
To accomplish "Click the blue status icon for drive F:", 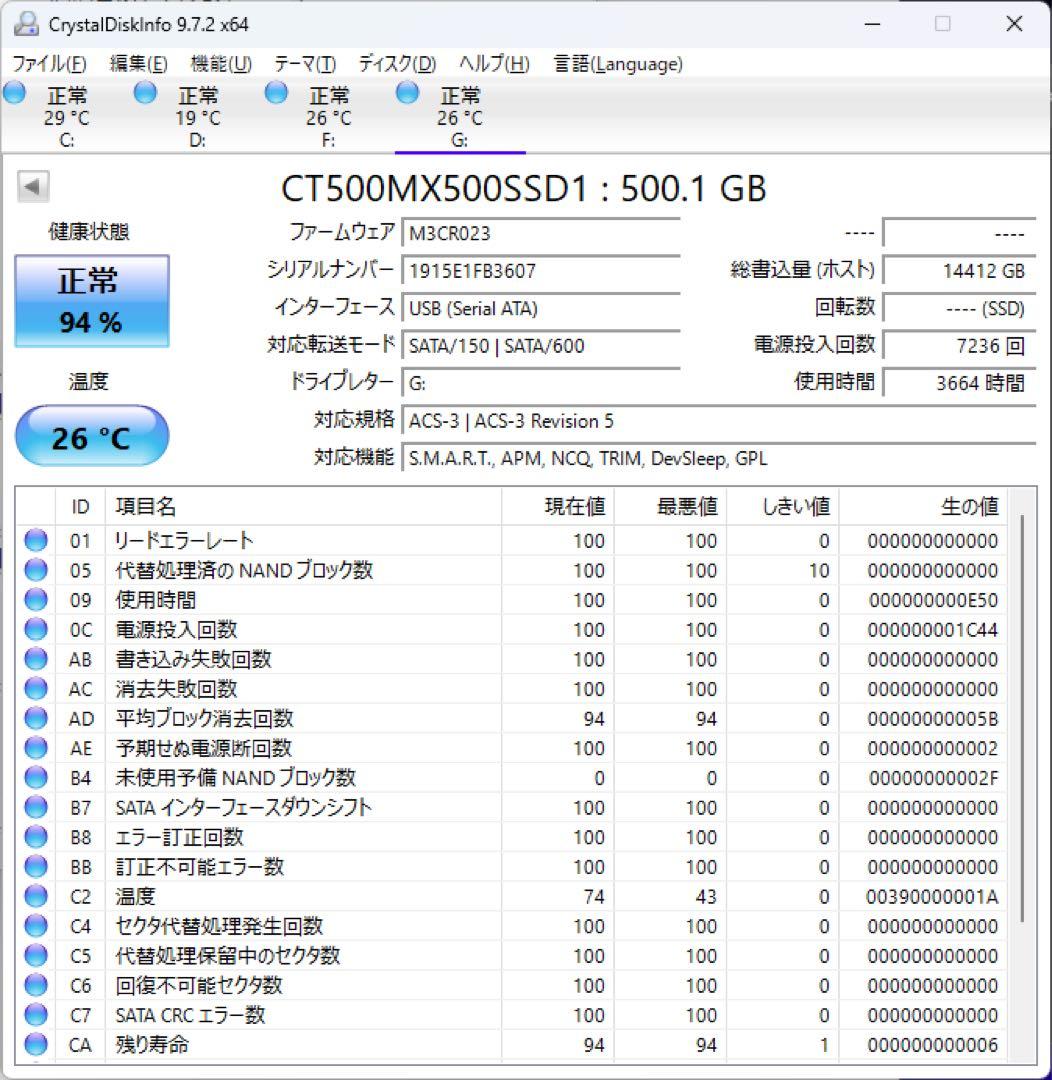I will click(274, 92).
